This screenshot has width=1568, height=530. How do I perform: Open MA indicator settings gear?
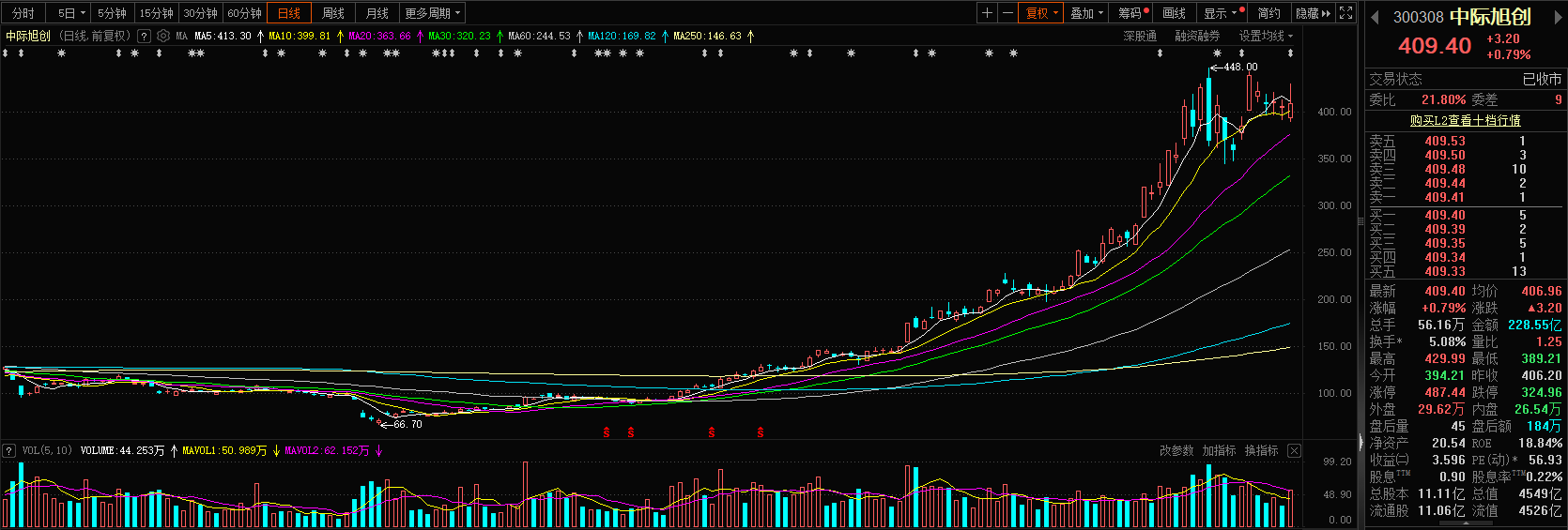point(163,36)
